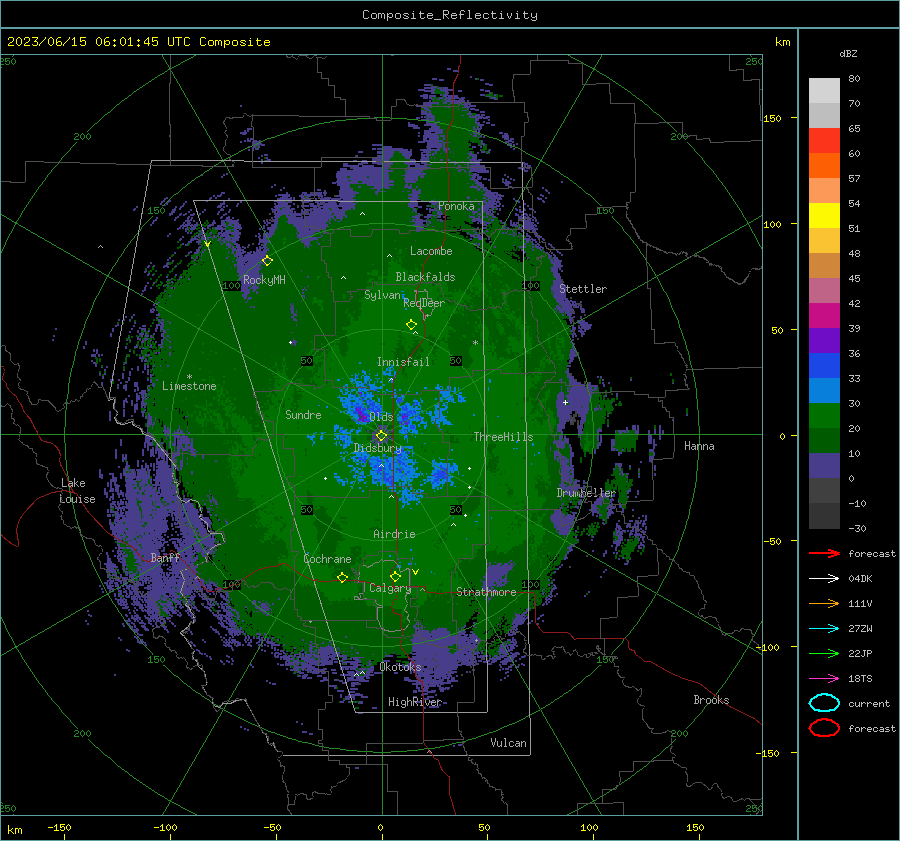Image resolution: width=900 pixels, height=841 pixels.
Task: Click the yellow diamond marker above Calgary
Action: [395, 576]
